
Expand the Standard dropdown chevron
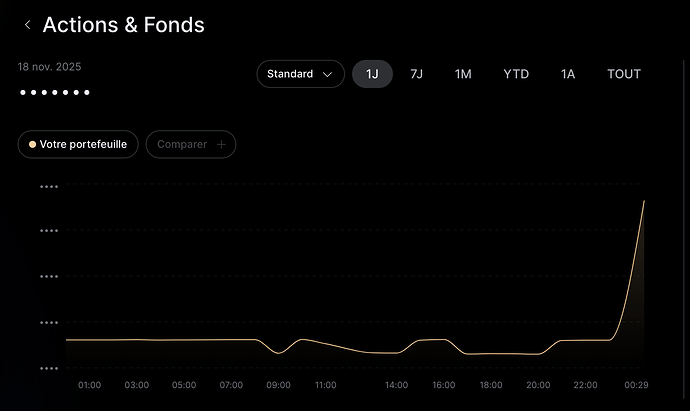coord(327,74)
